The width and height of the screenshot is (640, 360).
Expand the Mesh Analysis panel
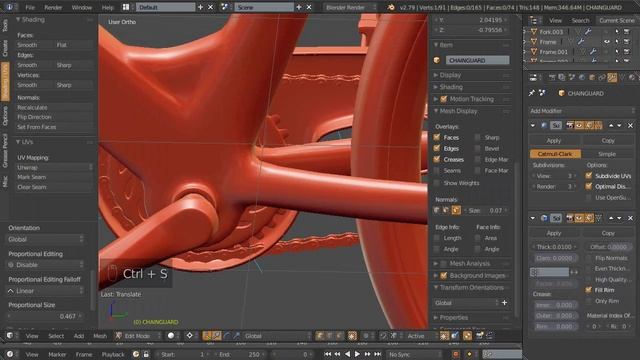(x=469, y=264)
